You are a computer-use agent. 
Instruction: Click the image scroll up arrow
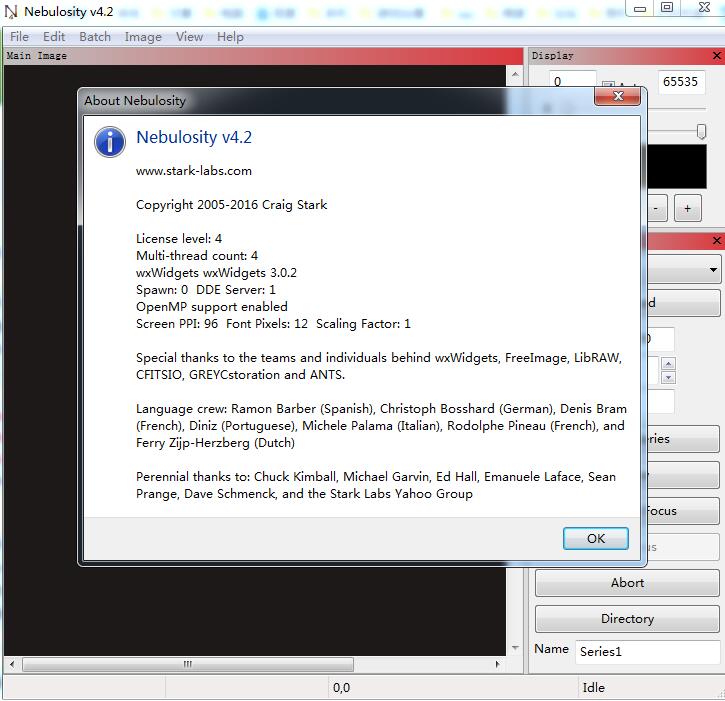click(515, 74)
